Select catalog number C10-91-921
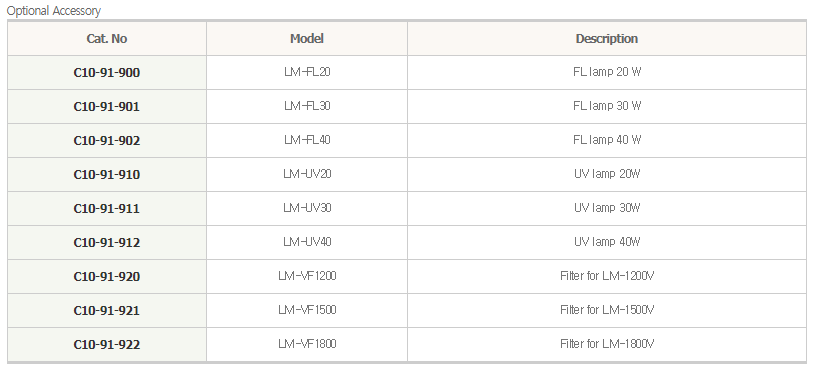 coord(107,311)
